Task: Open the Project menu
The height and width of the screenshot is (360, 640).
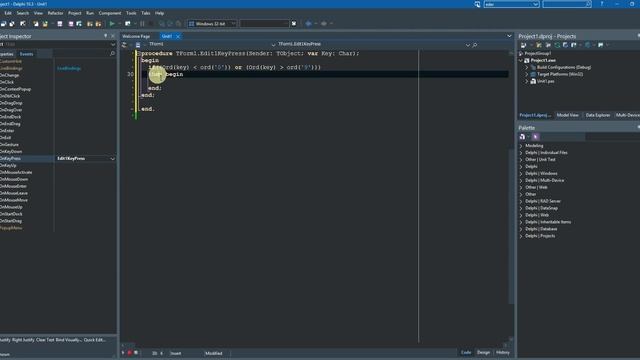Action: coord(74,13)
